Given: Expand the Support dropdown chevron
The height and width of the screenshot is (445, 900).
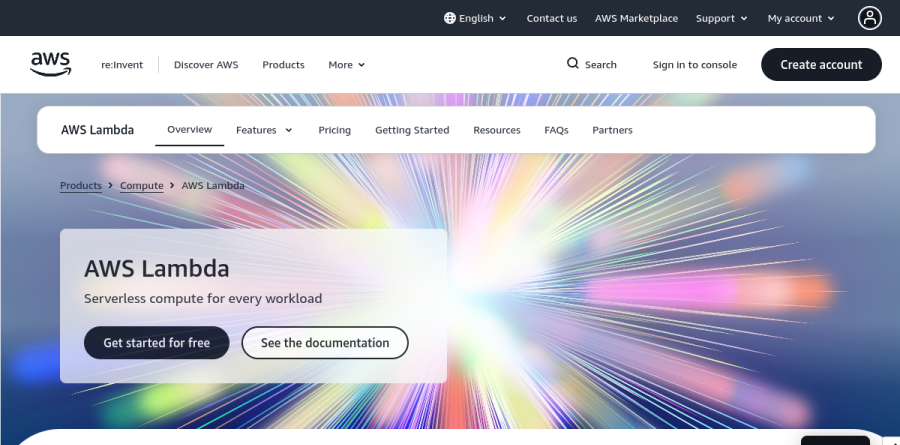Looking at the screenshot, I should pyautogui.click(x=744, y=18).
